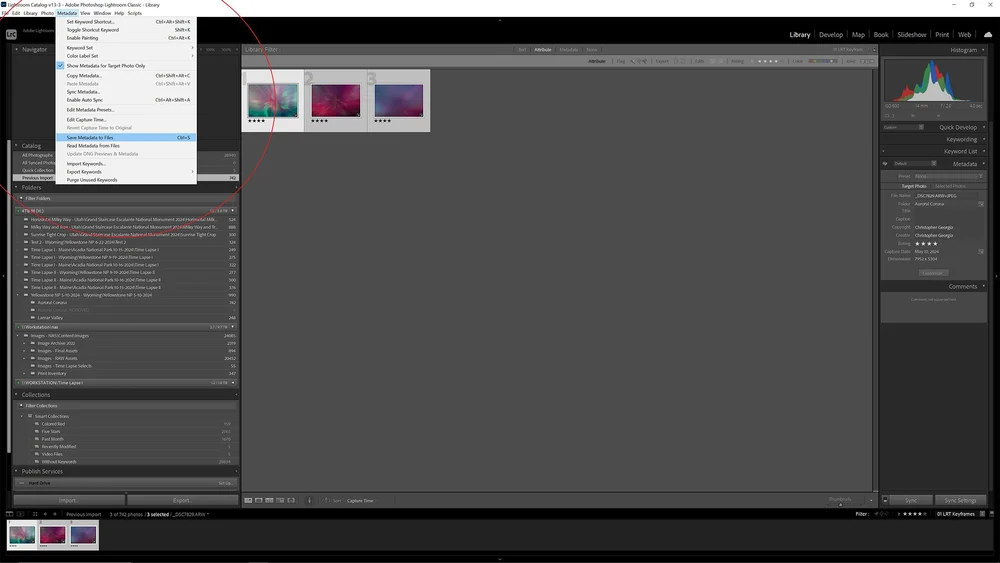
Task: Select Copy Metadata... from the menu
Action: pyautogui.click(x=126, y=76)
